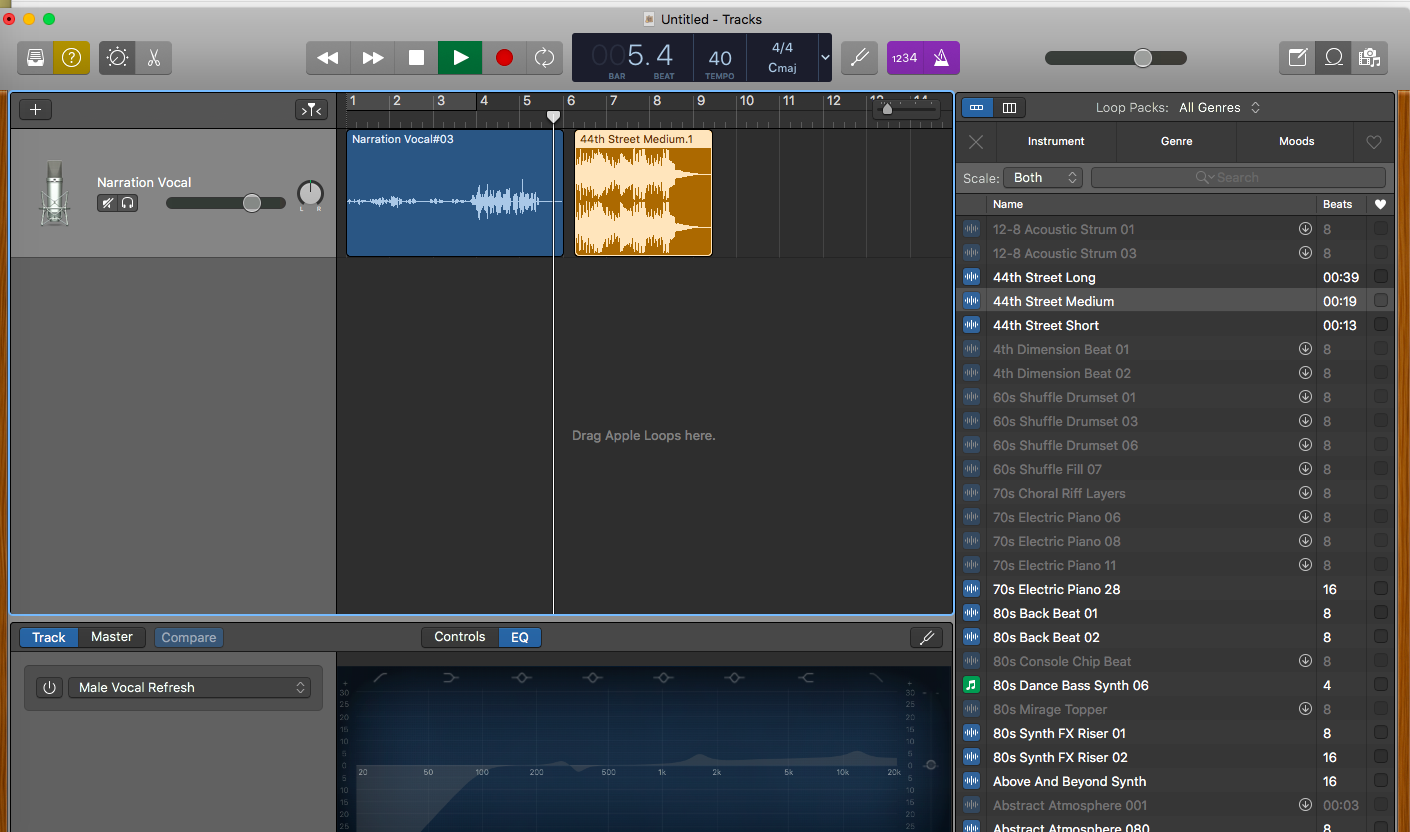
Task: Open the Scissors editors button
Action: [153, 58]
